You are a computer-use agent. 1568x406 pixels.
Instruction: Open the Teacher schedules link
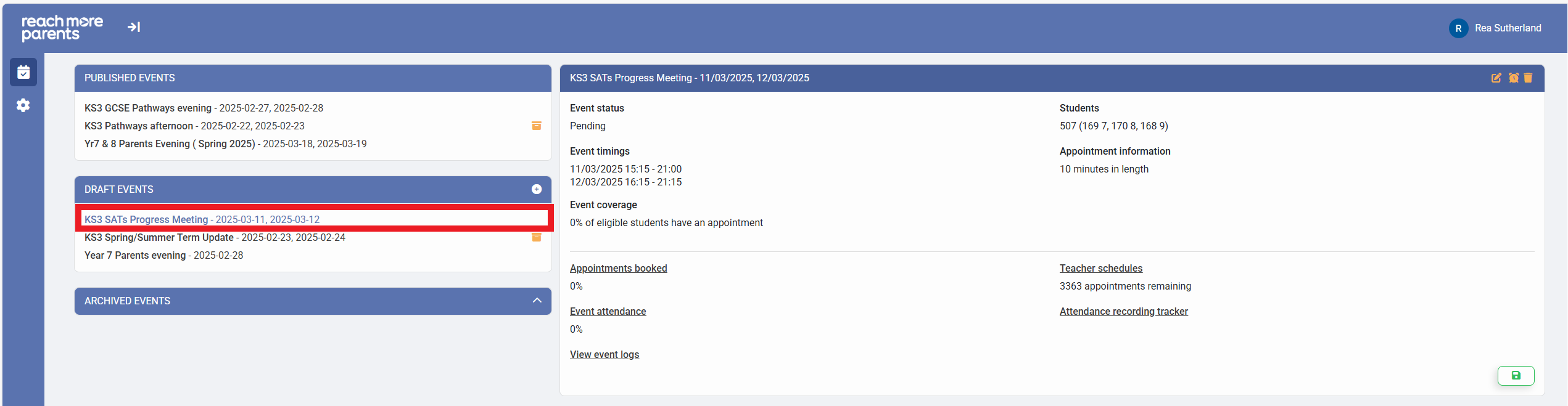point(1100,268)
